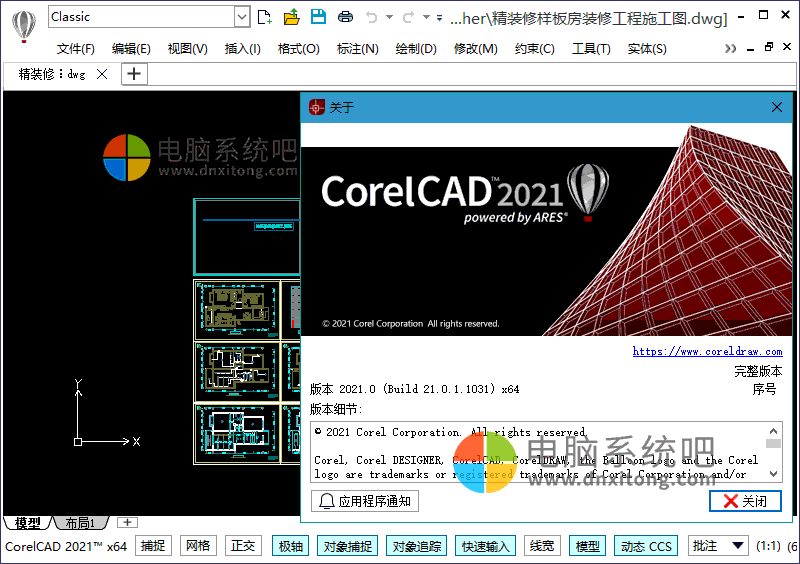Screen dimensions: 800x564
Task: Open the Classic workspace dropdown
Action: [x=242, y=17]
